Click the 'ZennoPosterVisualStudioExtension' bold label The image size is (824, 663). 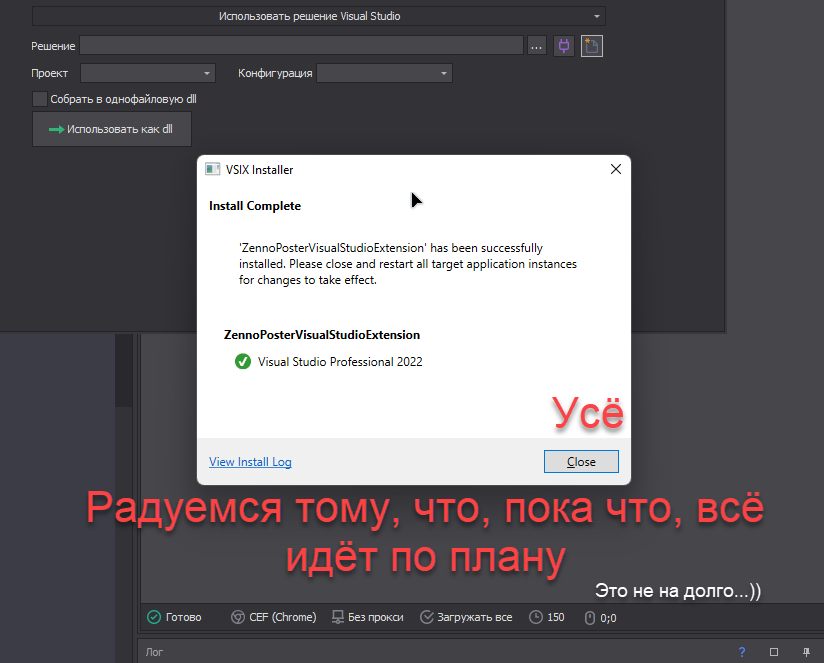pos(322,335)
